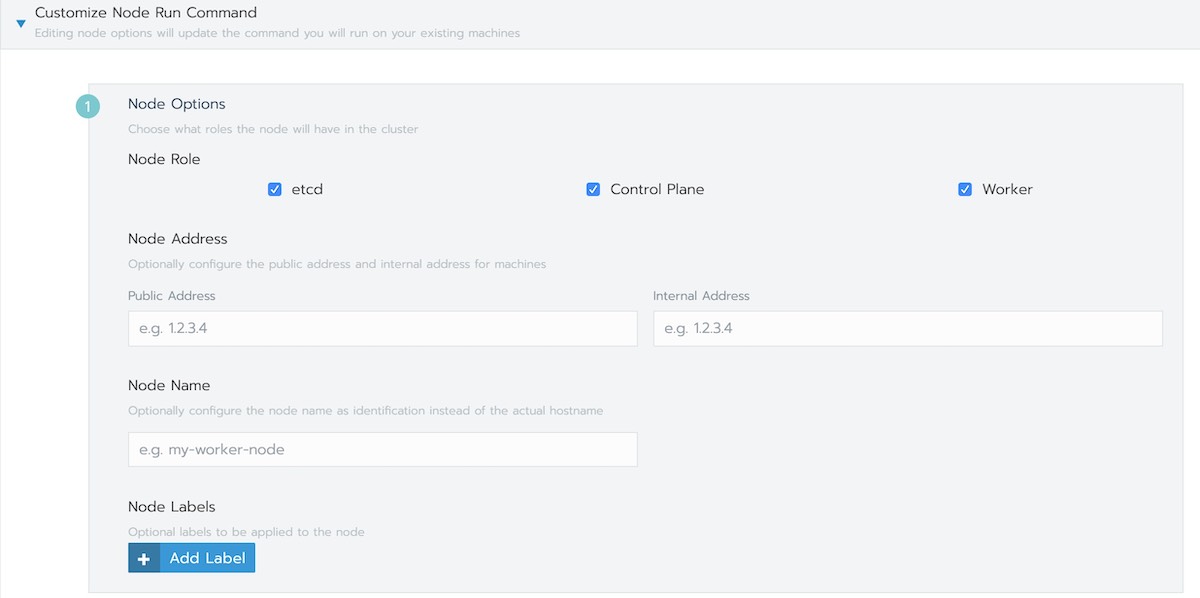This screenshot has height=598, width=1200.
Task: Disable the Worker role checkbox
Action: [x=965, y=189]
